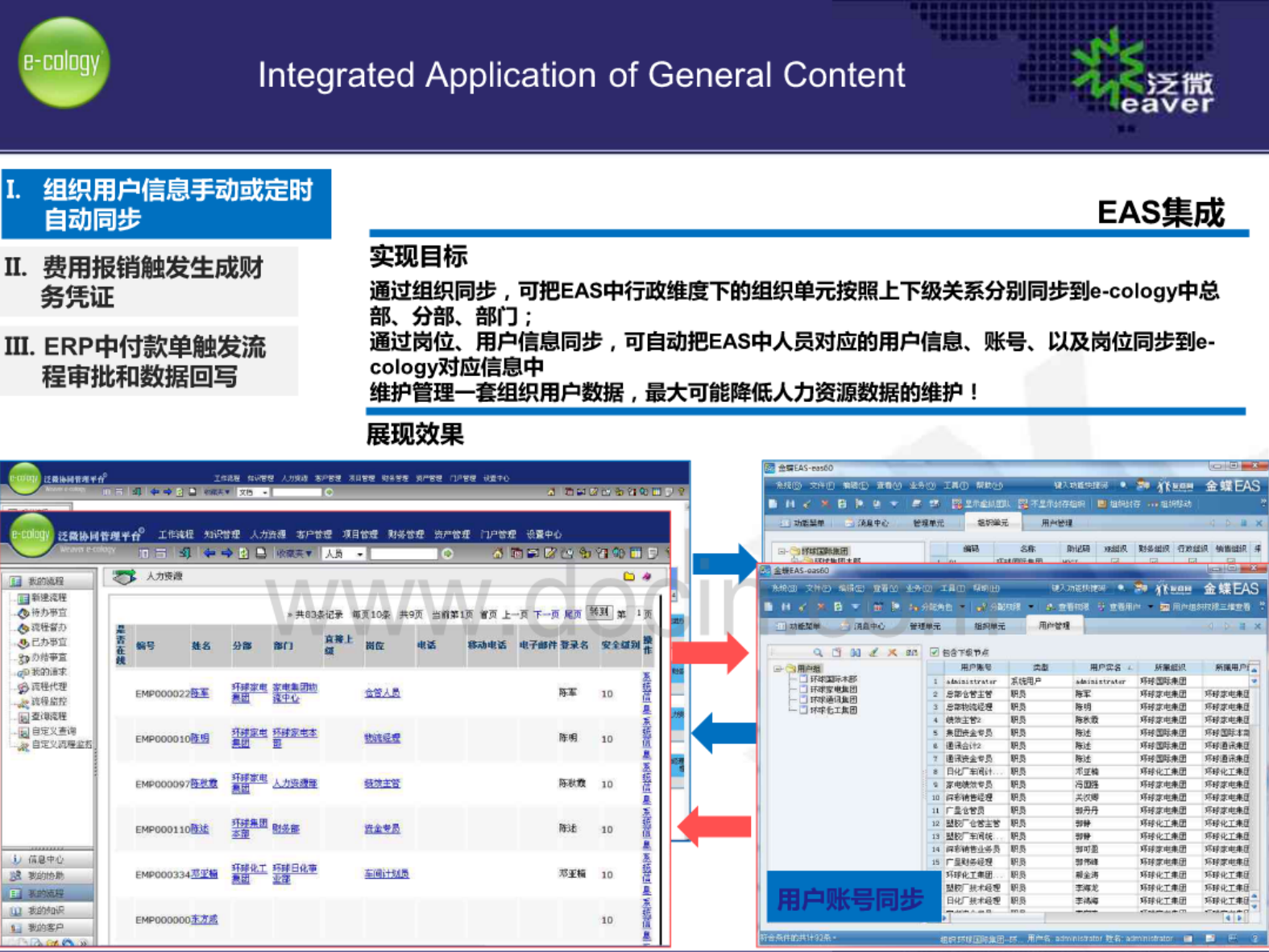Open the 分配权限 dropdown arrow
This screenshot has height=952, width=1269.
1031,606
